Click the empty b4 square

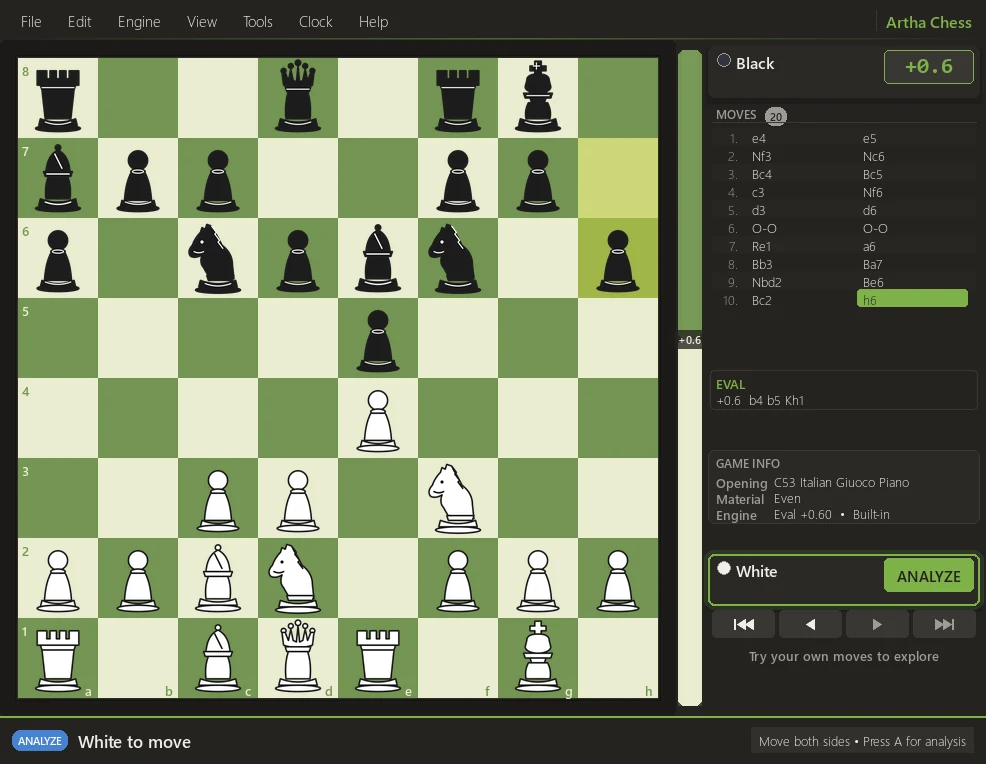[x=138, y=418]
